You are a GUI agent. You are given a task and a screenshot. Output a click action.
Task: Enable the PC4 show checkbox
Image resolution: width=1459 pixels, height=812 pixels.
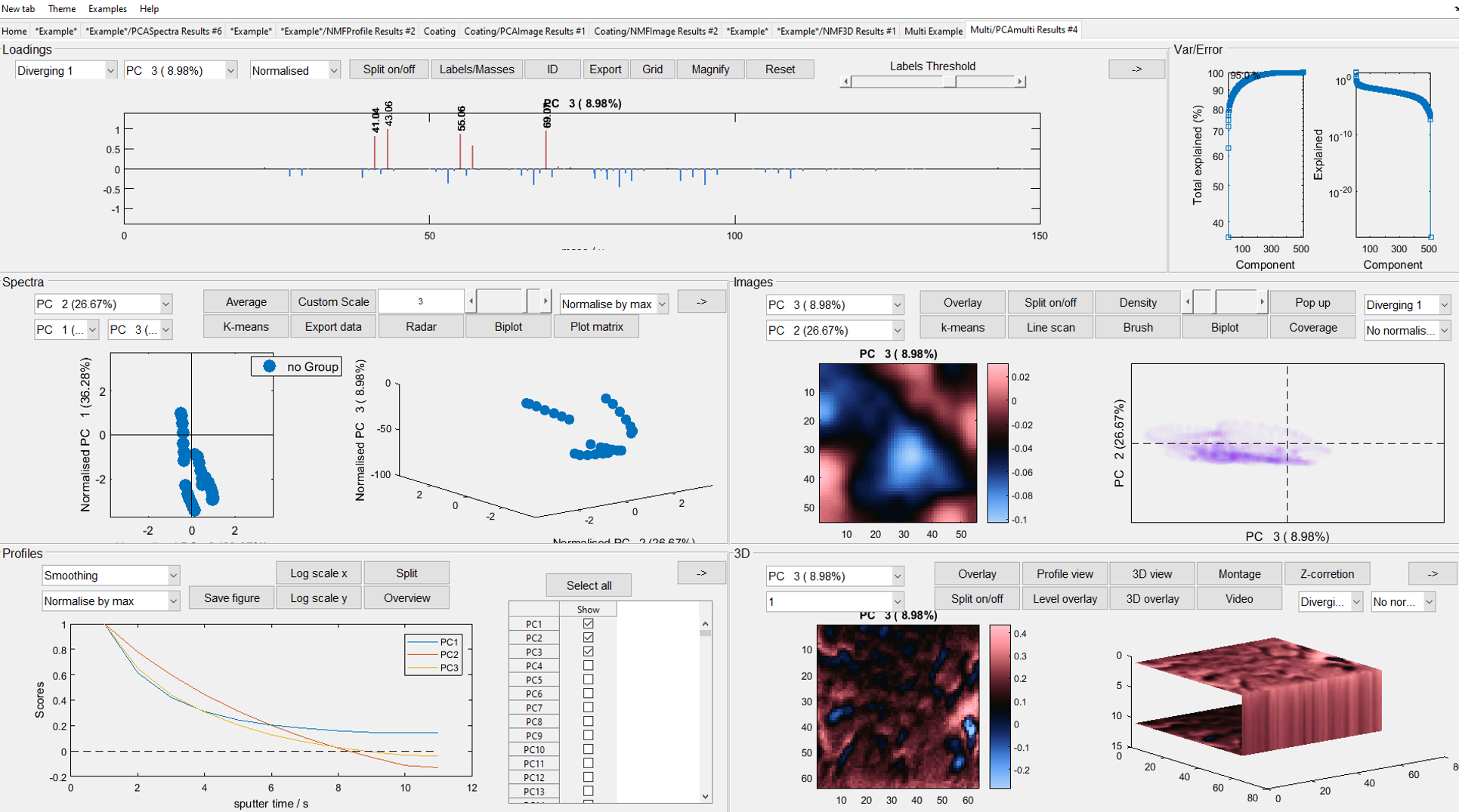click(x=588, y=665)
